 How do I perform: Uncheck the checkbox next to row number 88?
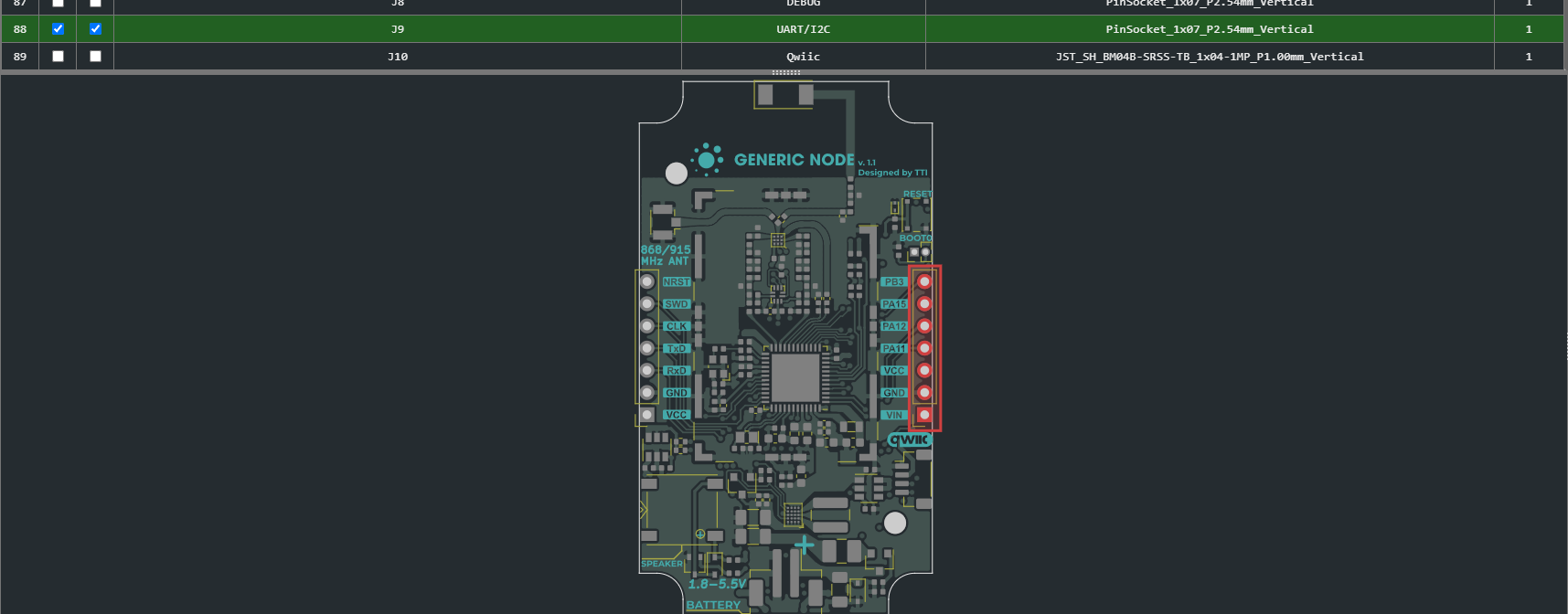point(58,29)
